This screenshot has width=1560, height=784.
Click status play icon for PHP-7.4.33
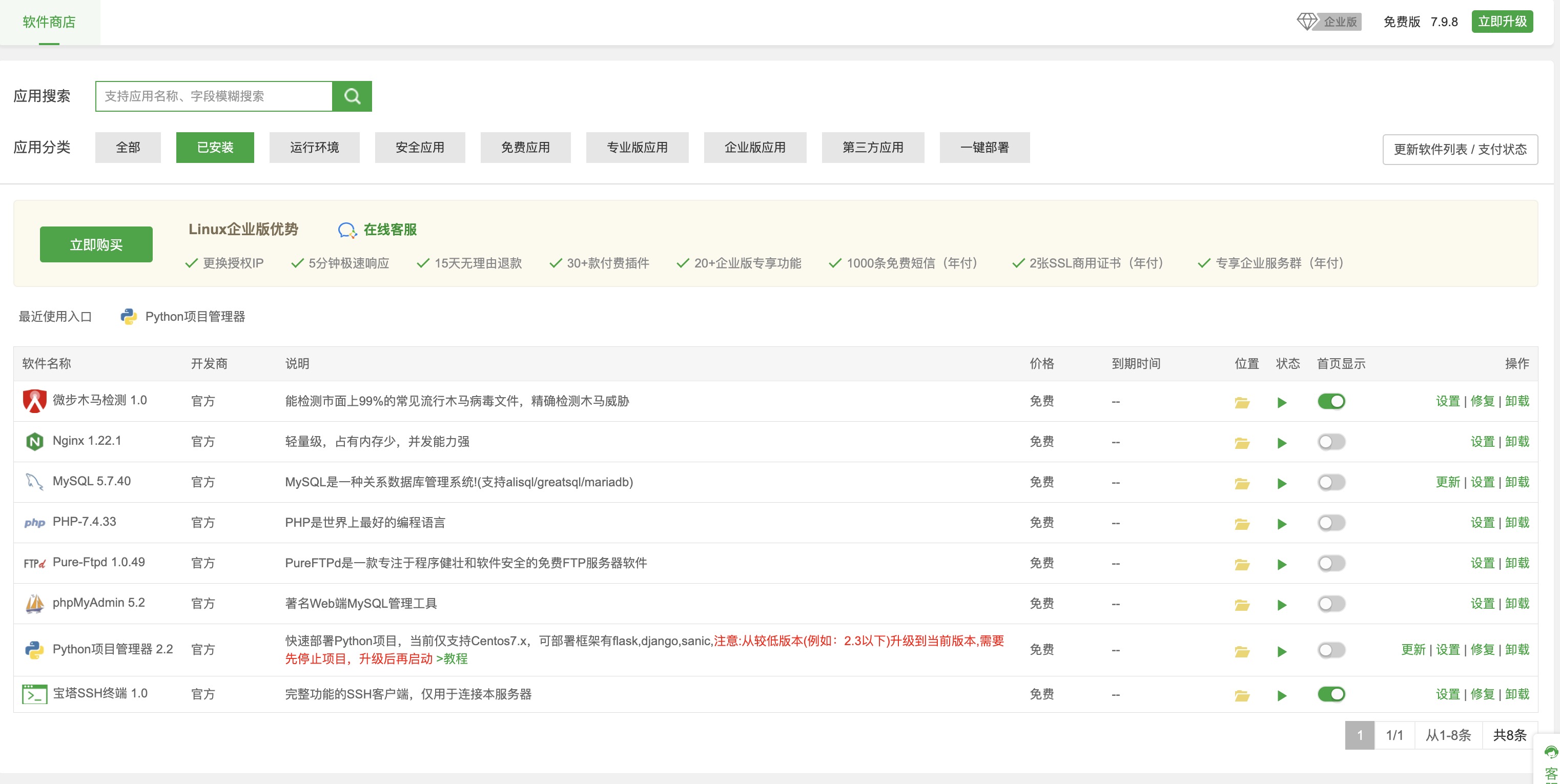click(x=1281, y=524)
